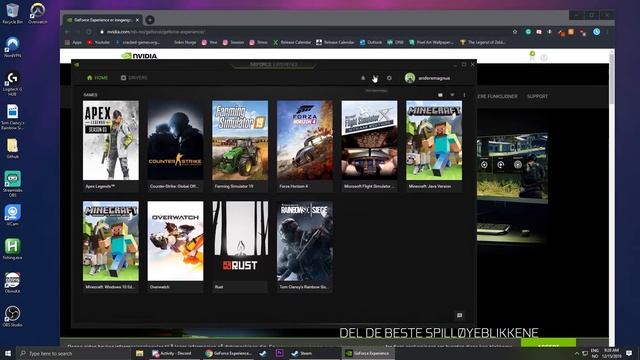Open the SUPPORT link on NVIDIA webpage
The image size is (640, 360).
click(537, 96)
